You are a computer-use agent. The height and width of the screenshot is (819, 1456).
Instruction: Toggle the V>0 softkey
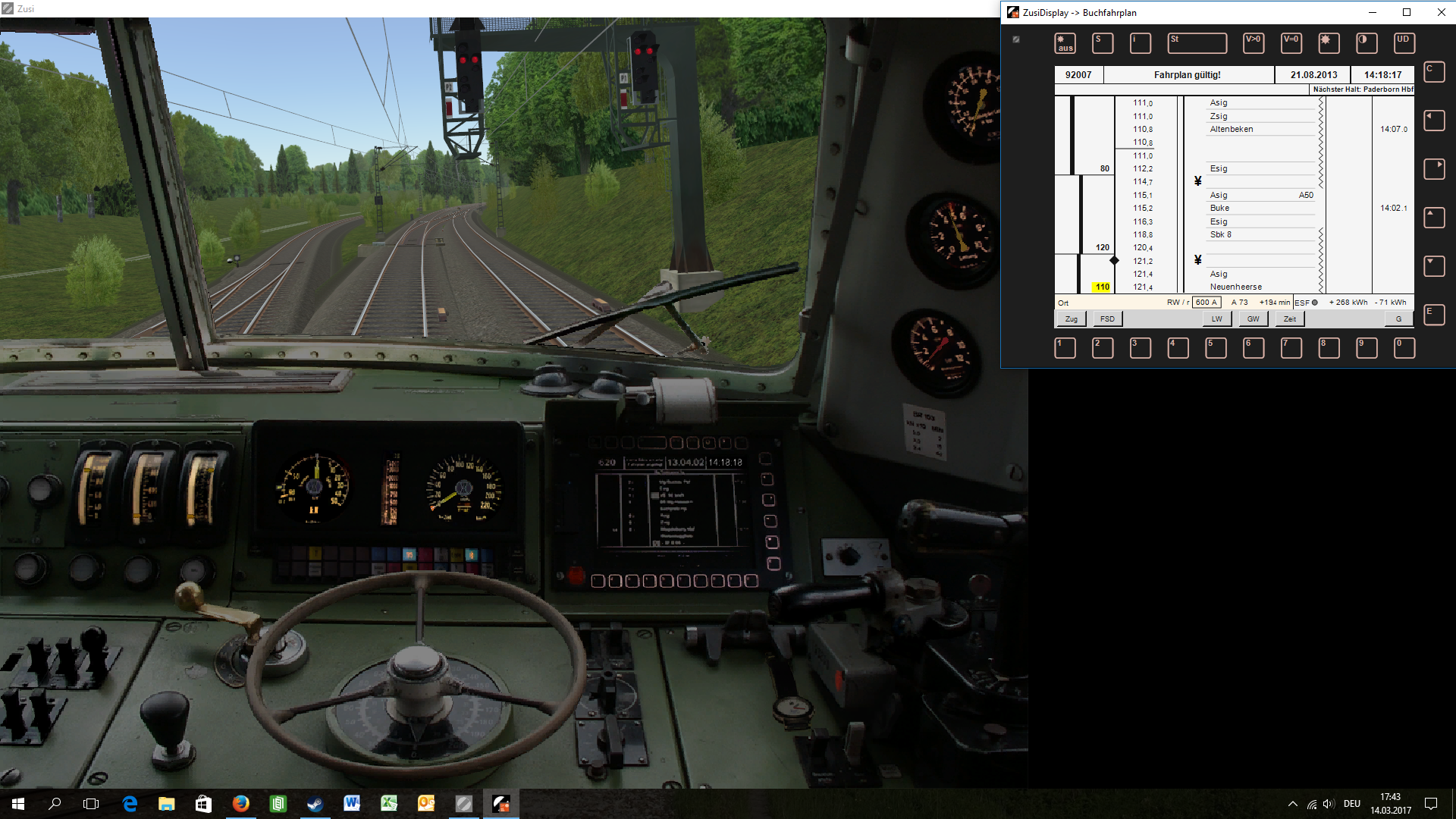pyautogui.click(x=1253, y=43)
